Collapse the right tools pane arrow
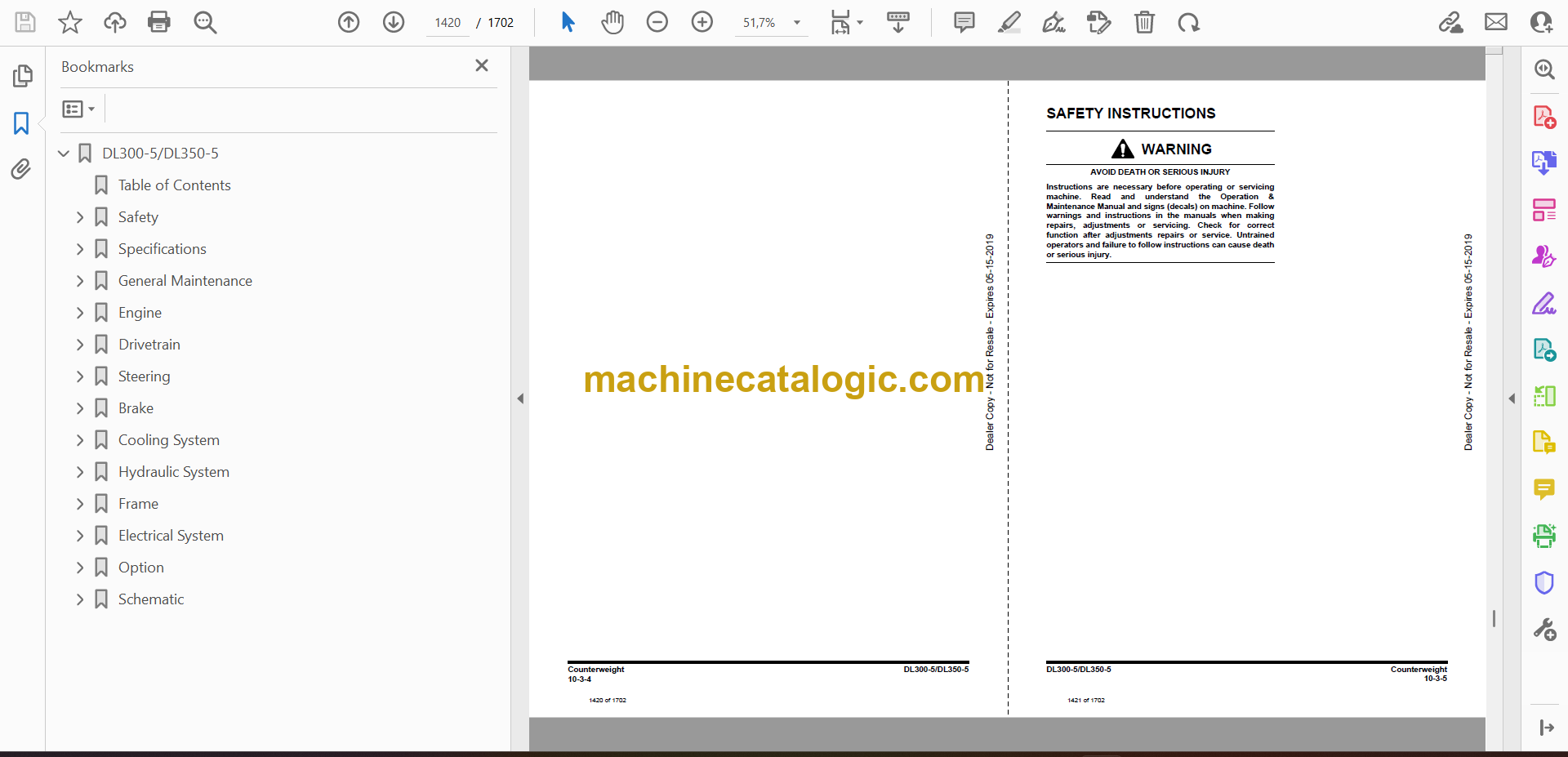The height and width of the screenshot is (757, 1568). click(1512, 399)
